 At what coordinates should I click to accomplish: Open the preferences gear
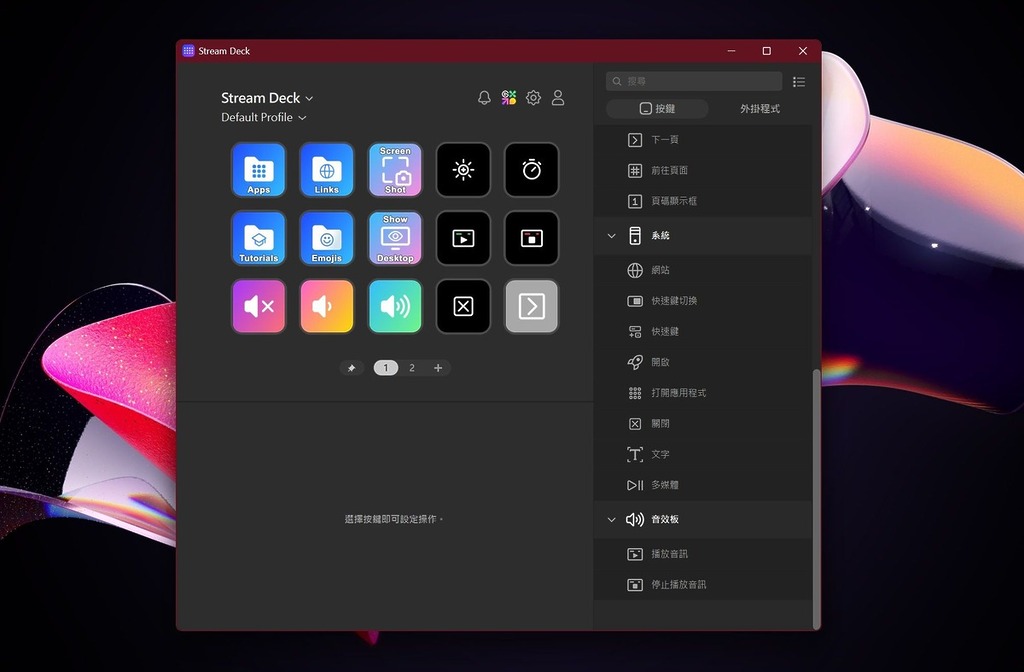533,98
